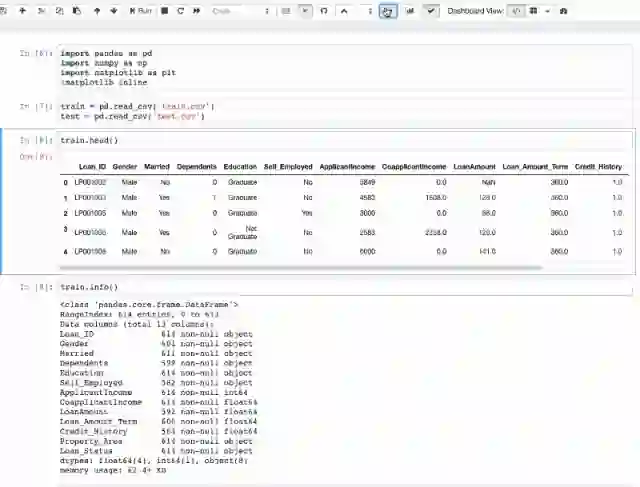Screen dimensions: 640x487
Task: Click the NaN LoanAmount cell
Action: pos(489,182)
